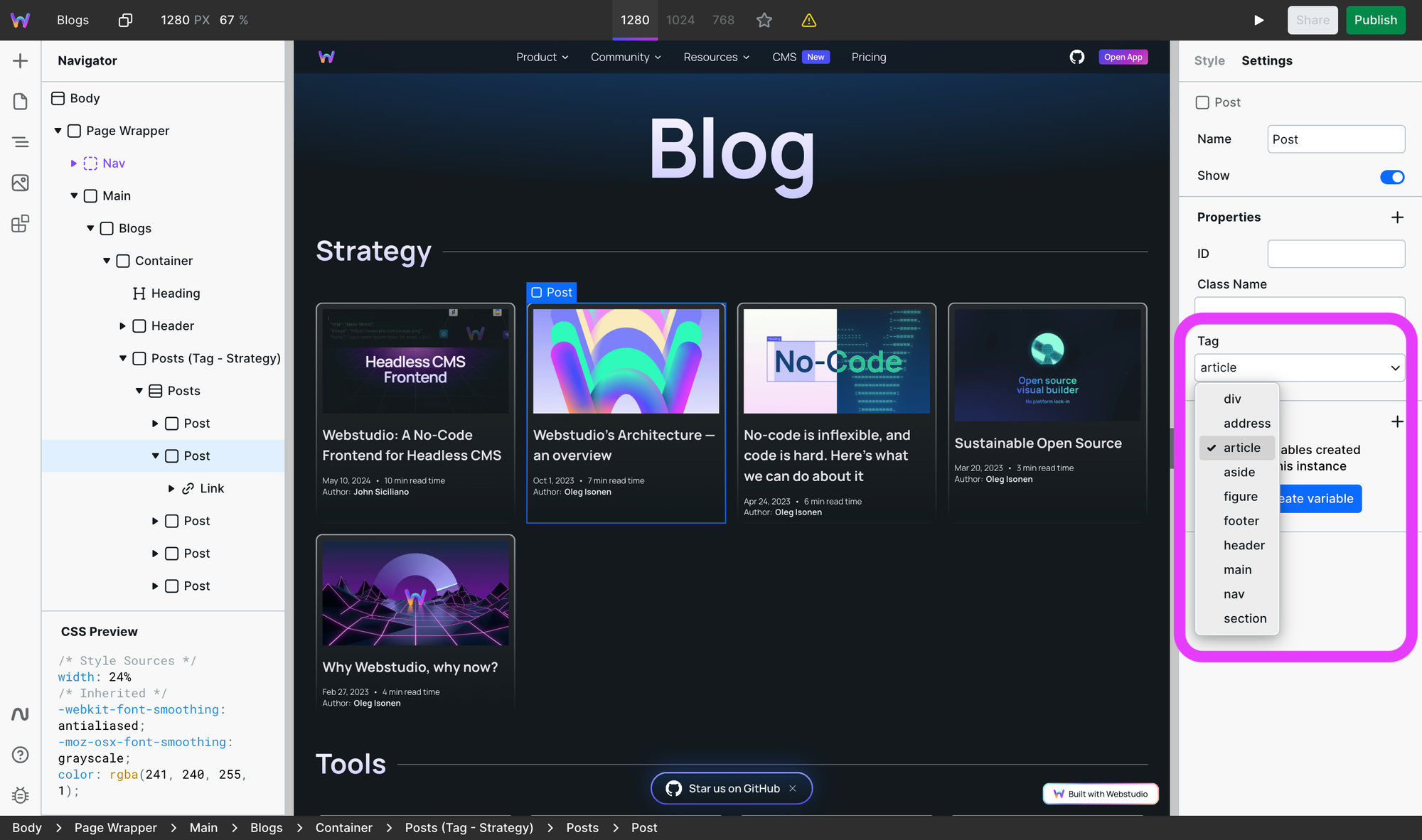
Task: Select section from the tag list
Action: coord(1244,618)
